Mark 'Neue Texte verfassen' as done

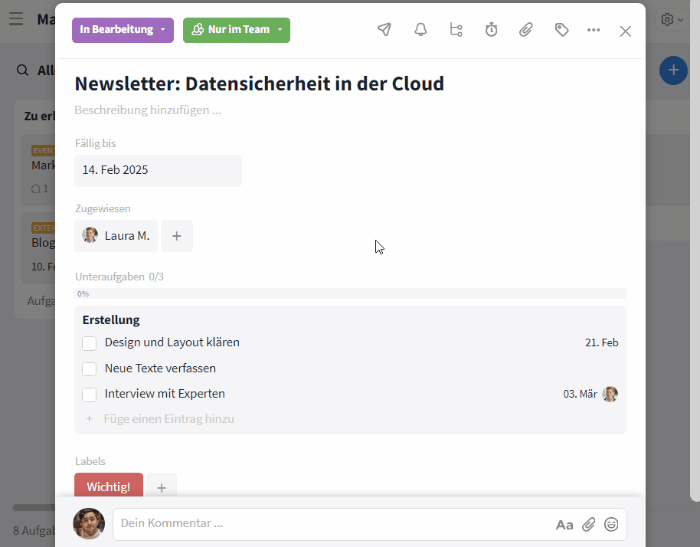pos(89,369)
